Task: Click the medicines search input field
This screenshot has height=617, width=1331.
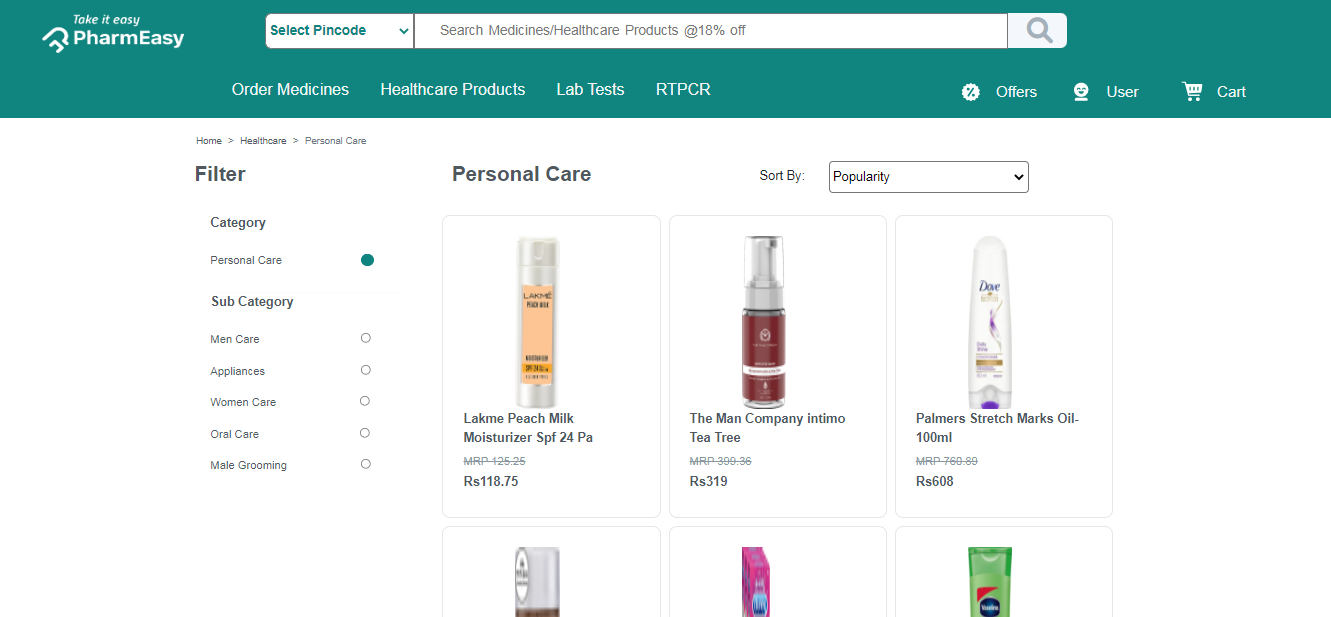Action: (711, 31)
